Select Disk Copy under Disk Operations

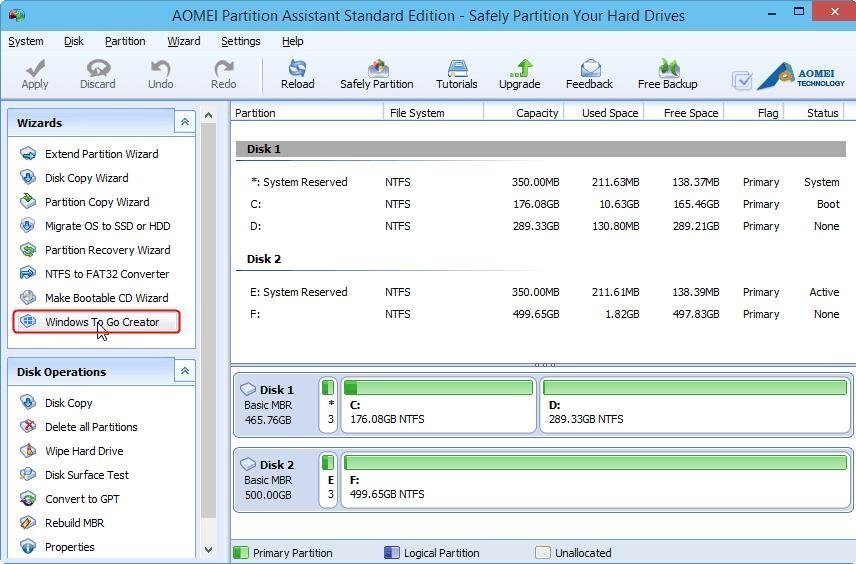coord(57,403)
